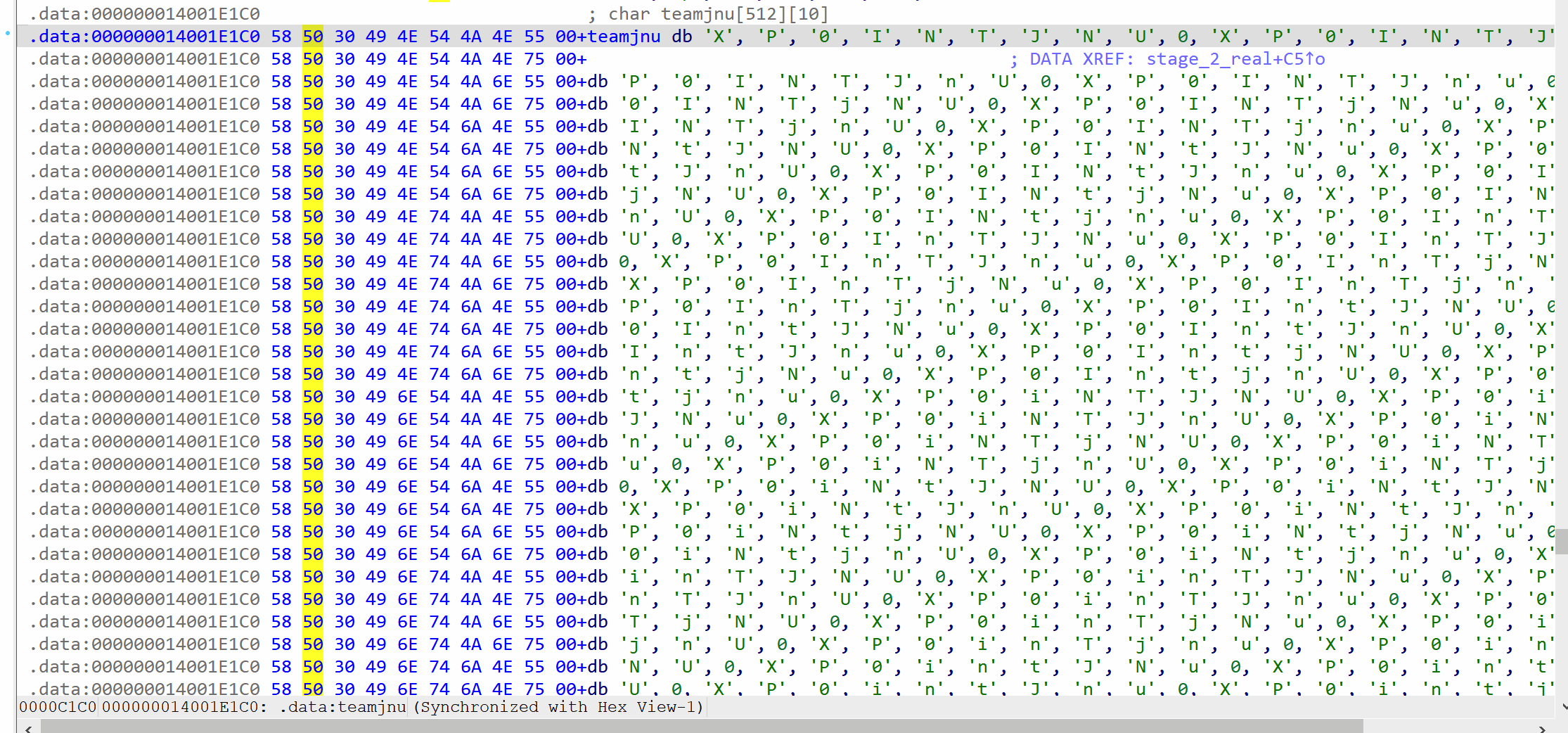Click highlighted 50 on row 4E 54 6A 6E 55
Image resolution: width=1568 pixels, height=733 pixels.
[x=313, y=172]
